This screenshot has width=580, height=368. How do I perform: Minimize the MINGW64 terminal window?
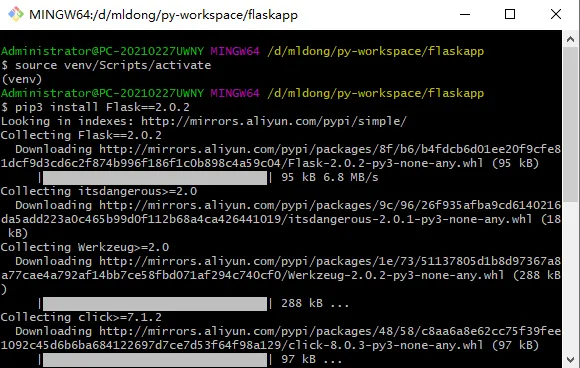tap(465, 14)
